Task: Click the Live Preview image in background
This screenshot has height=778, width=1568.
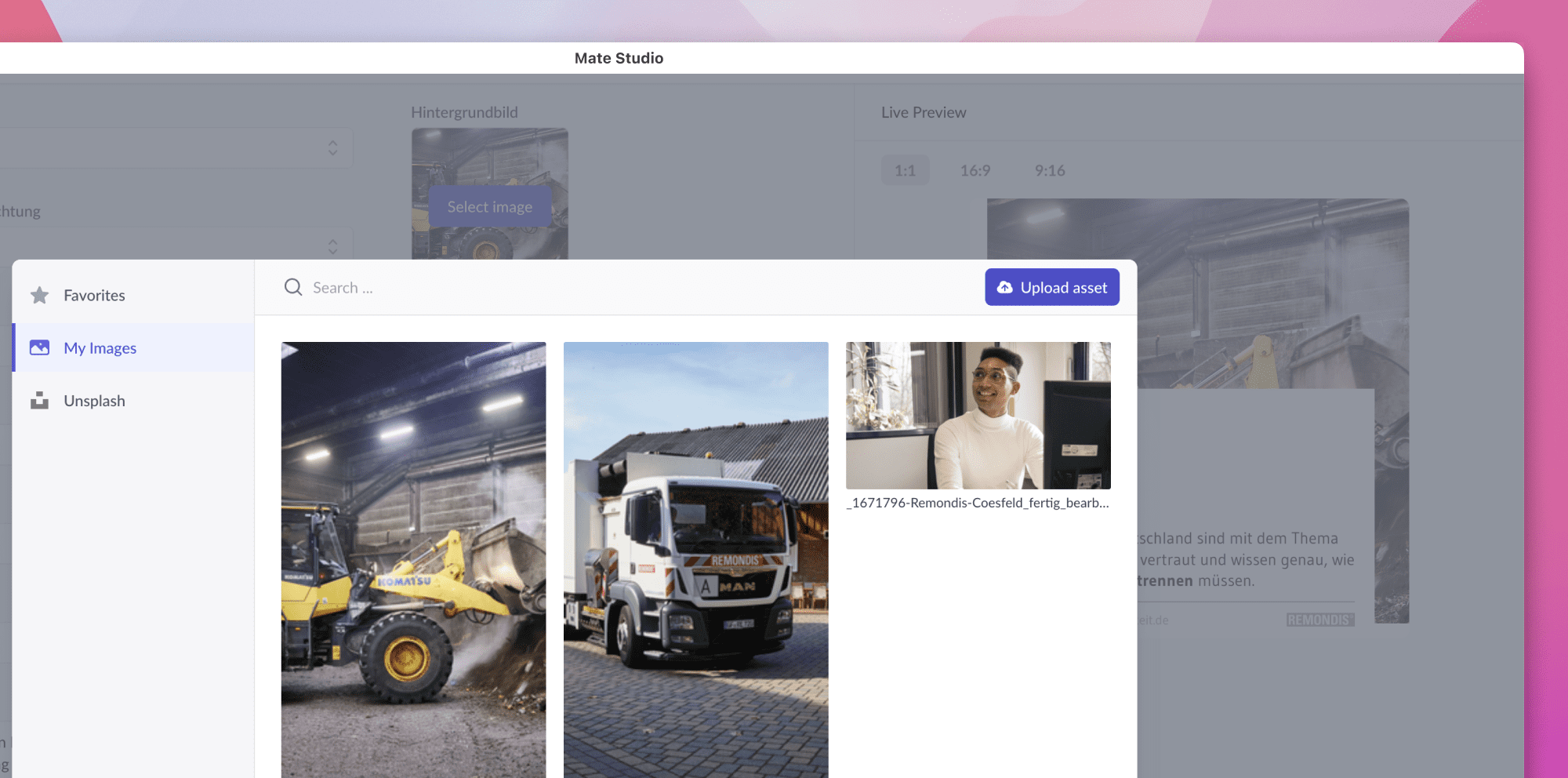Action: 1198,411
